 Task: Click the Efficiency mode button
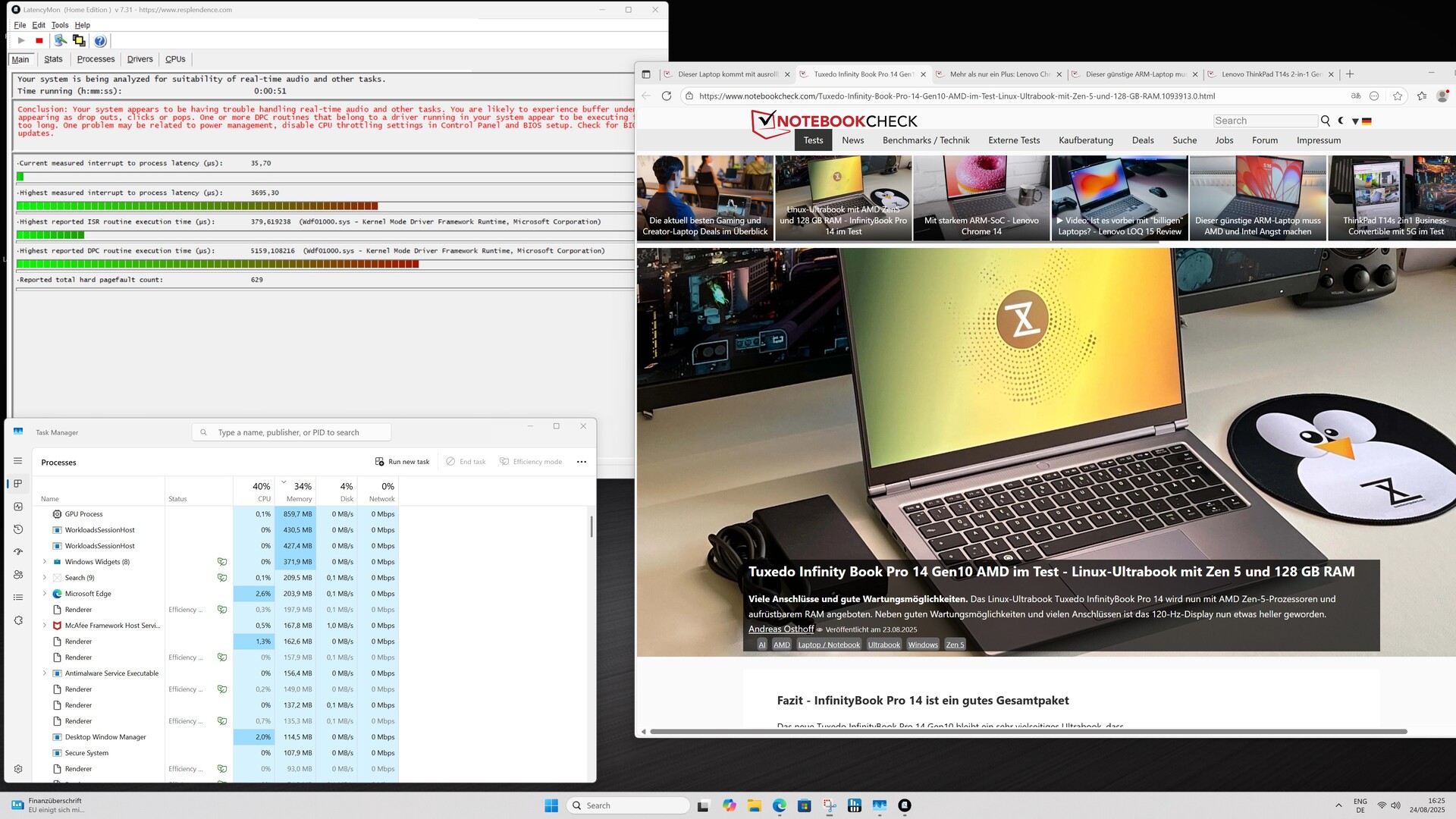(x=531, y=462)
